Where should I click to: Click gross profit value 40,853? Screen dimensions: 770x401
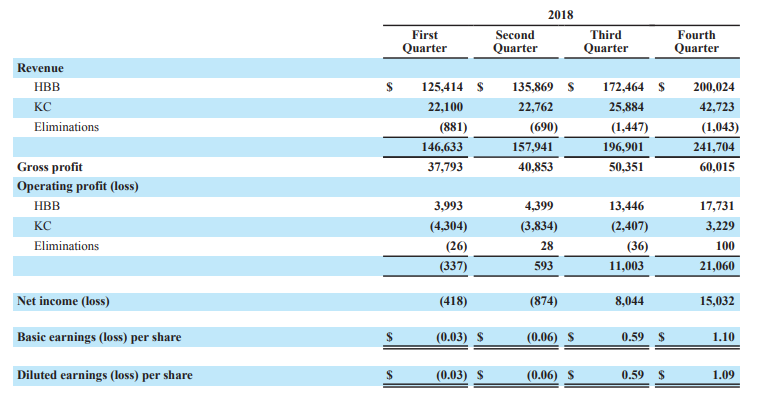[535, 167]
